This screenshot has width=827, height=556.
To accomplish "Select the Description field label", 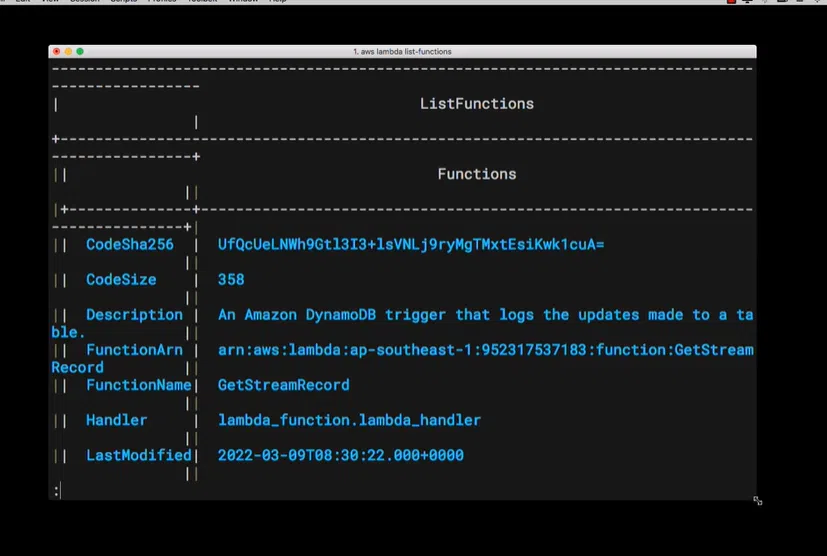I will (x=134, y=315).
